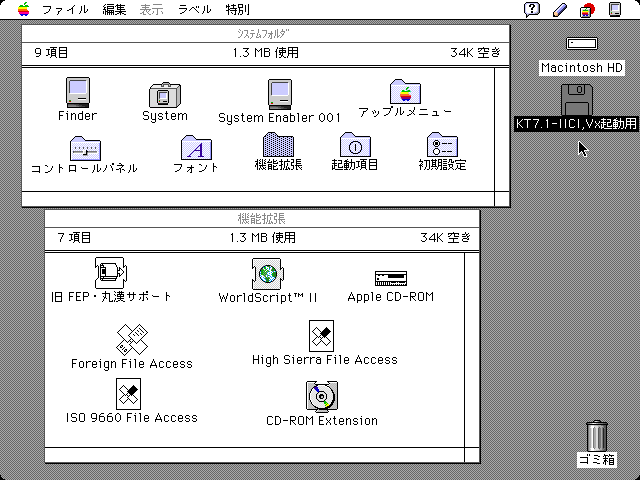The height and width of the screenshot is (480, 640).
Task: Click the 'WorldScript™ II' file name
Action: (268, 298)
